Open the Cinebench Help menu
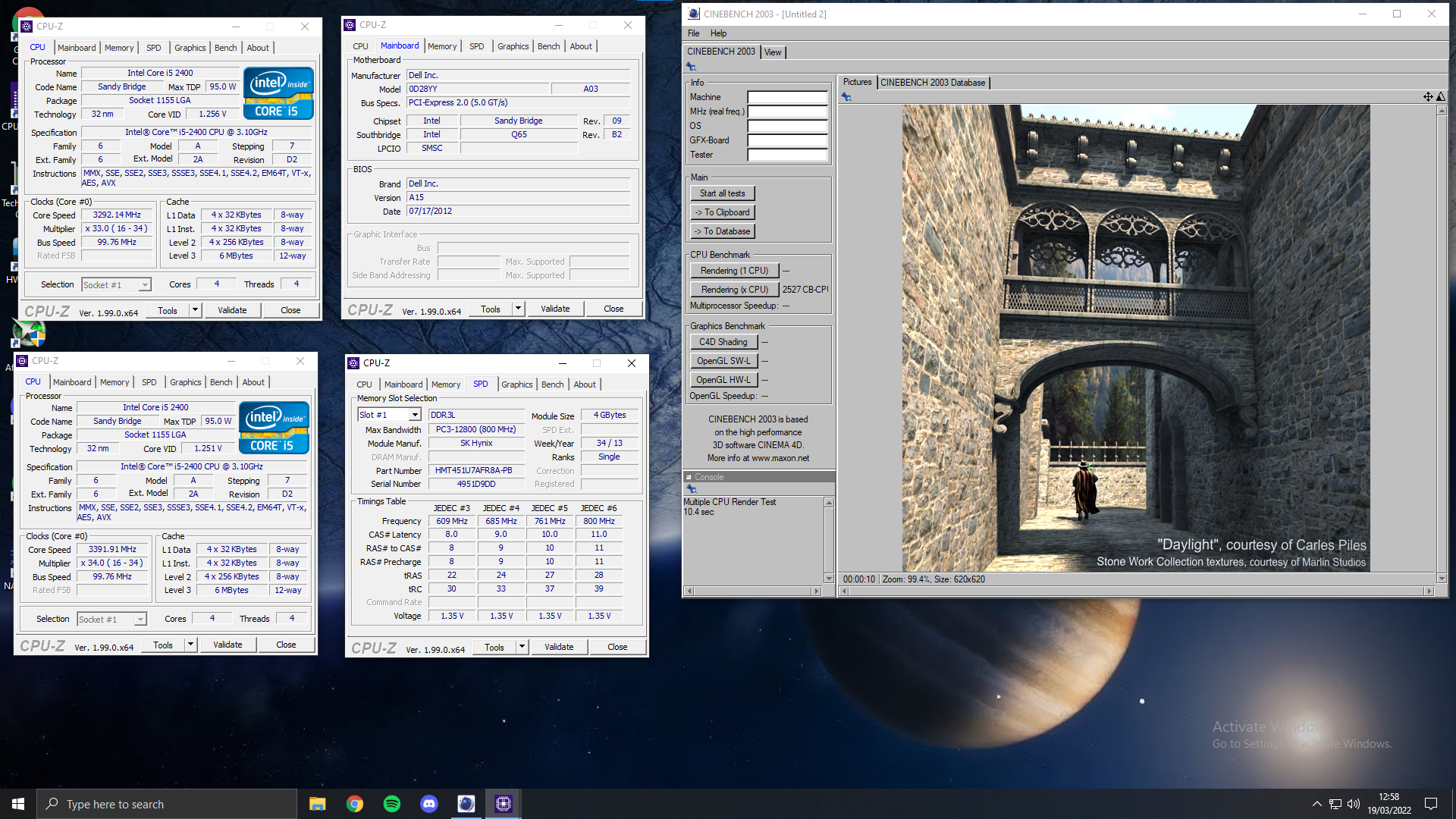 pyautogui.click(x=718, y=33)
